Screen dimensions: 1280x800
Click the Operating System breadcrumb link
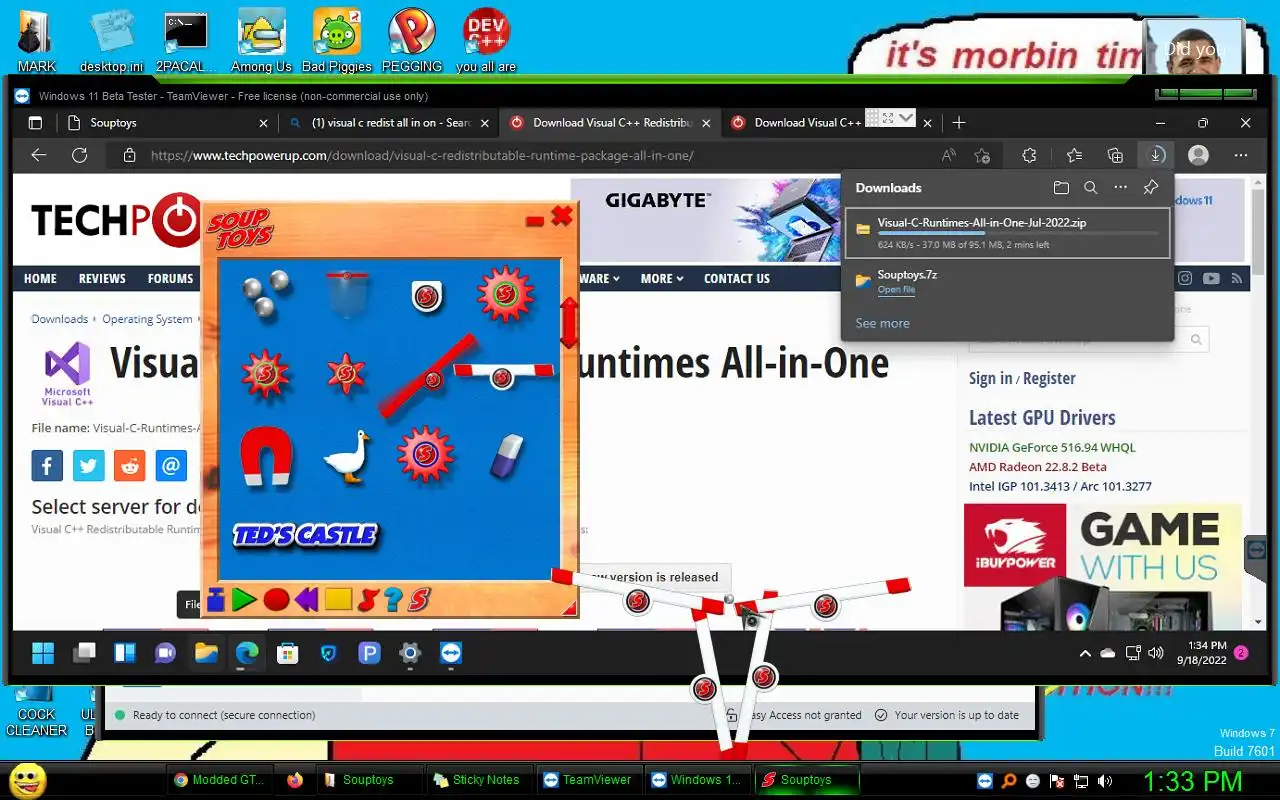pos(147,319)
